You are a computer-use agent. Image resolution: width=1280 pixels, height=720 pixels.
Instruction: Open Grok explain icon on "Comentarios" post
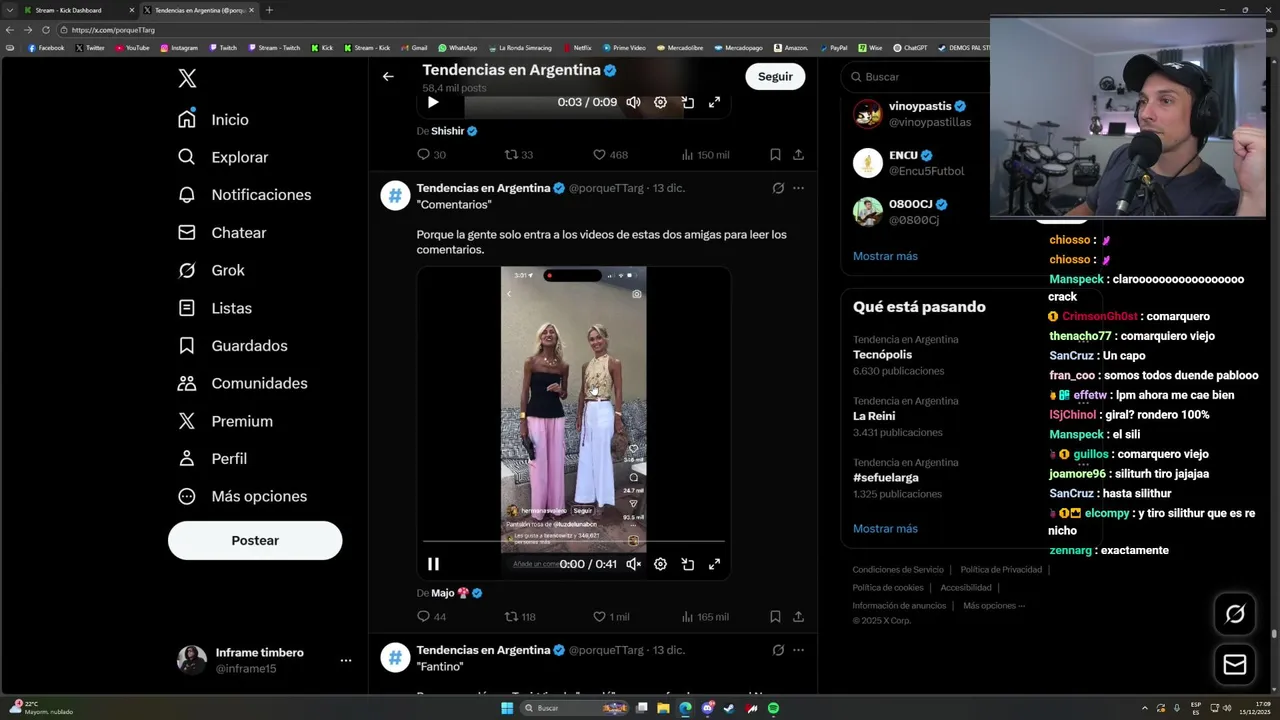coord(778,188)
